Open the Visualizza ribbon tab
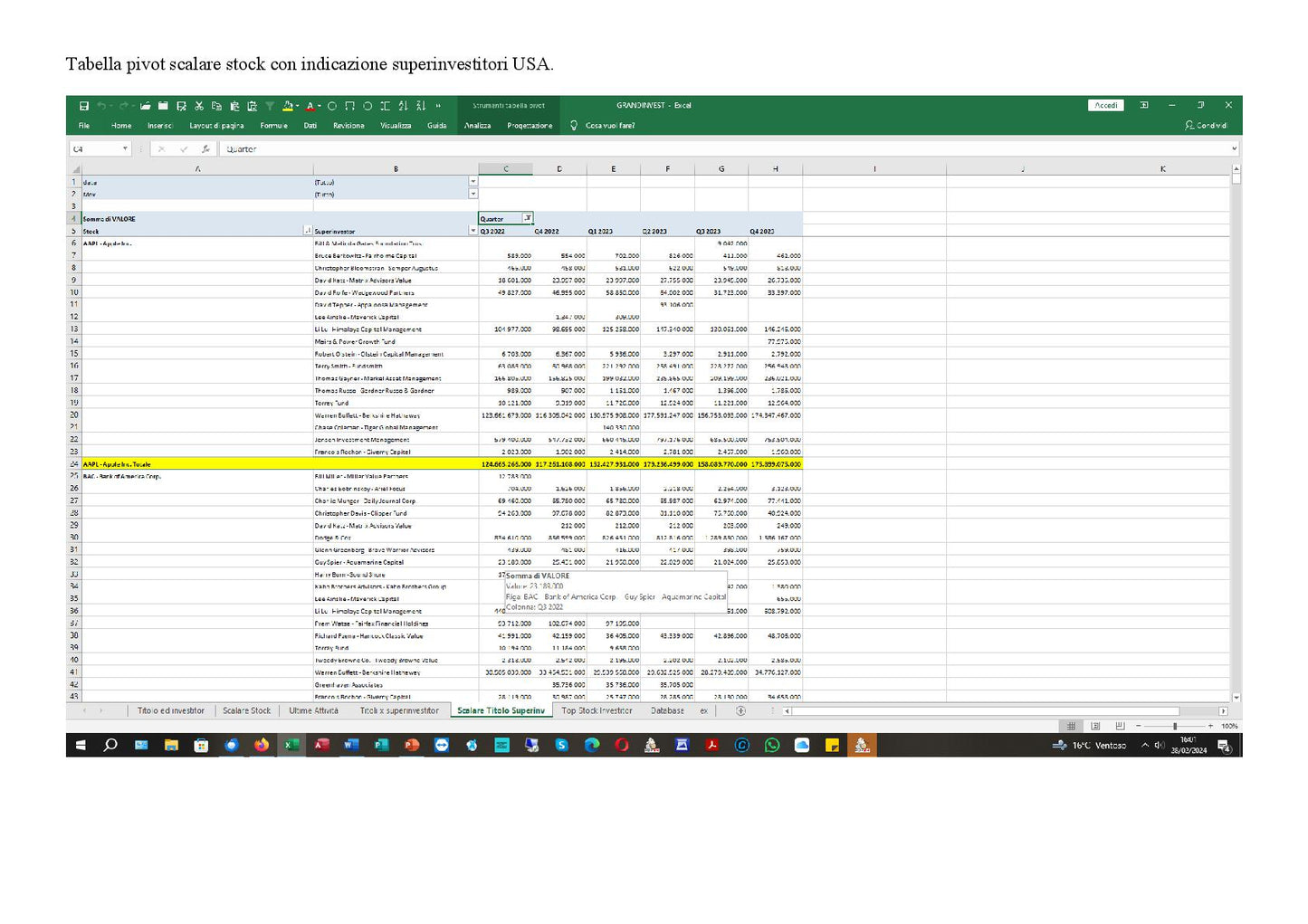 tap(396, 126)
